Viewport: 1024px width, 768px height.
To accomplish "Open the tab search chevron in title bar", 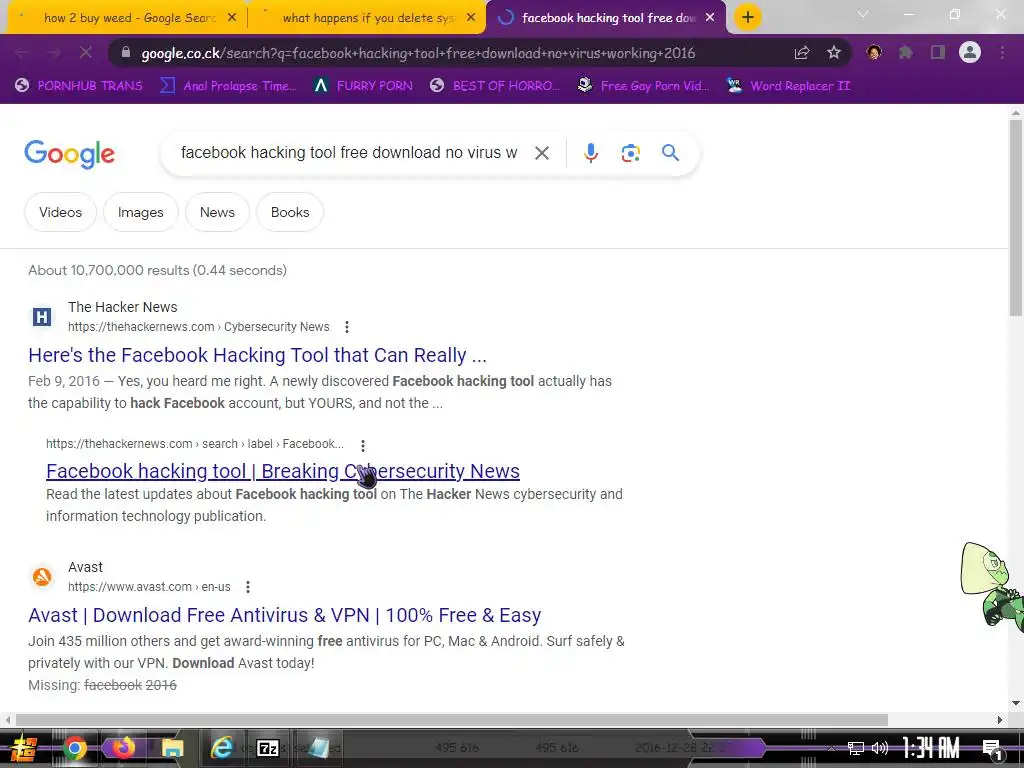I will coord(863,14).
